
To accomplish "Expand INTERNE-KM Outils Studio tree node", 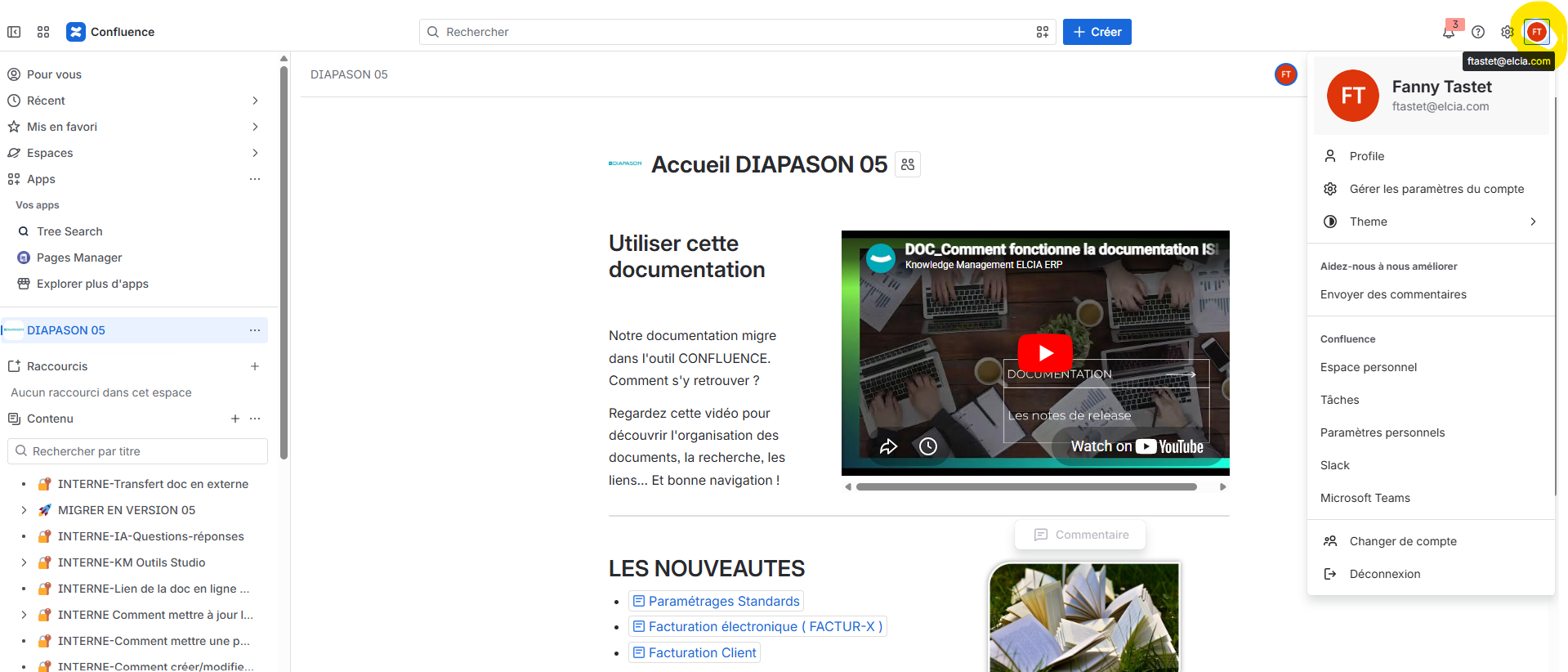I will point(24,562).
